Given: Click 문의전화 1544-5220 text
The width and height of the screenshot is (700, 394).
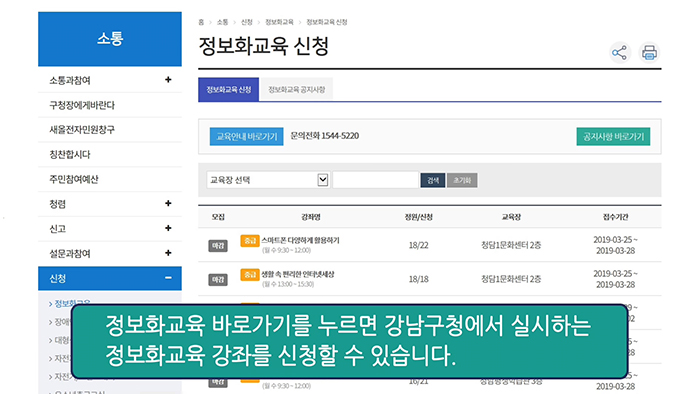Looking at the screenshot, I should click(325, 136).
